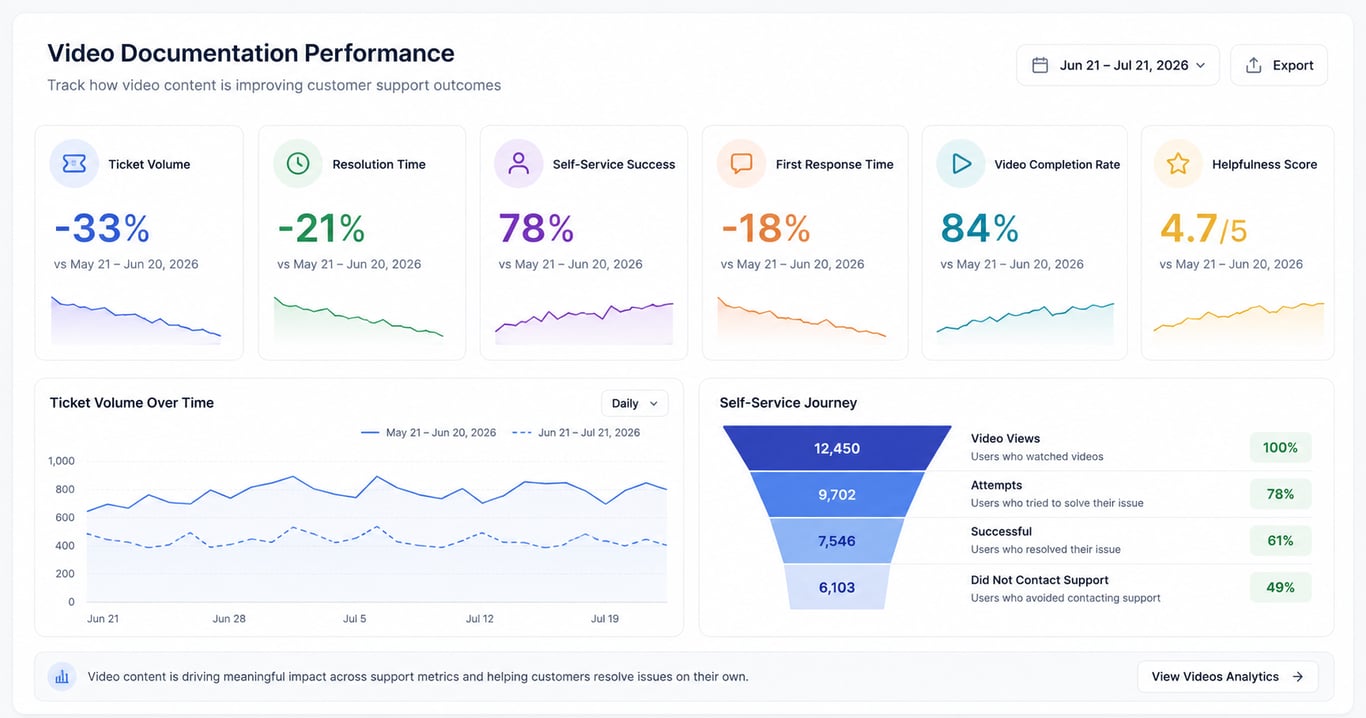Click the purple 78% Self-Service Success value
This screenshot has height=718, width=1366.
[536, 228]
